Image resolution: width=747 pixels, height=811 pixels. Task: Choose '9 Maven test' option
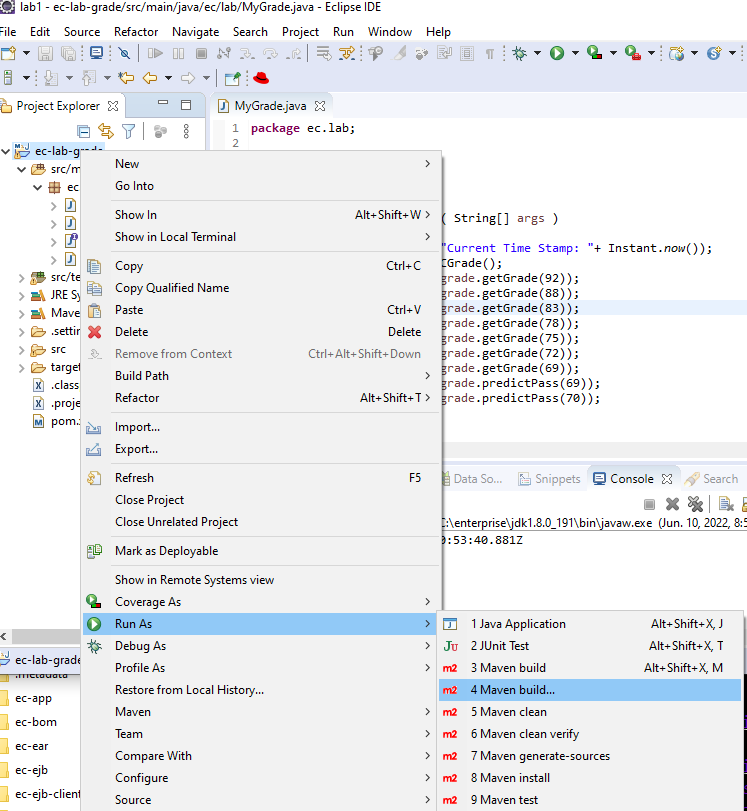(590, 800)
